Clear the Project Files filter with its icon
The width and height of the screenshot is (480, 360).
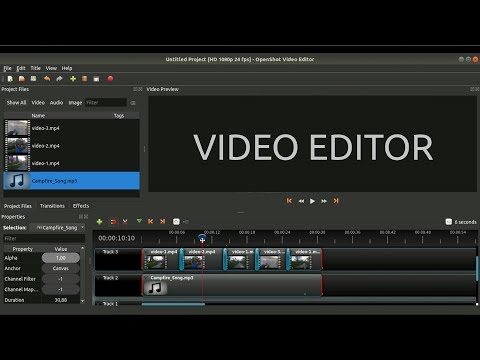point(133,103)
